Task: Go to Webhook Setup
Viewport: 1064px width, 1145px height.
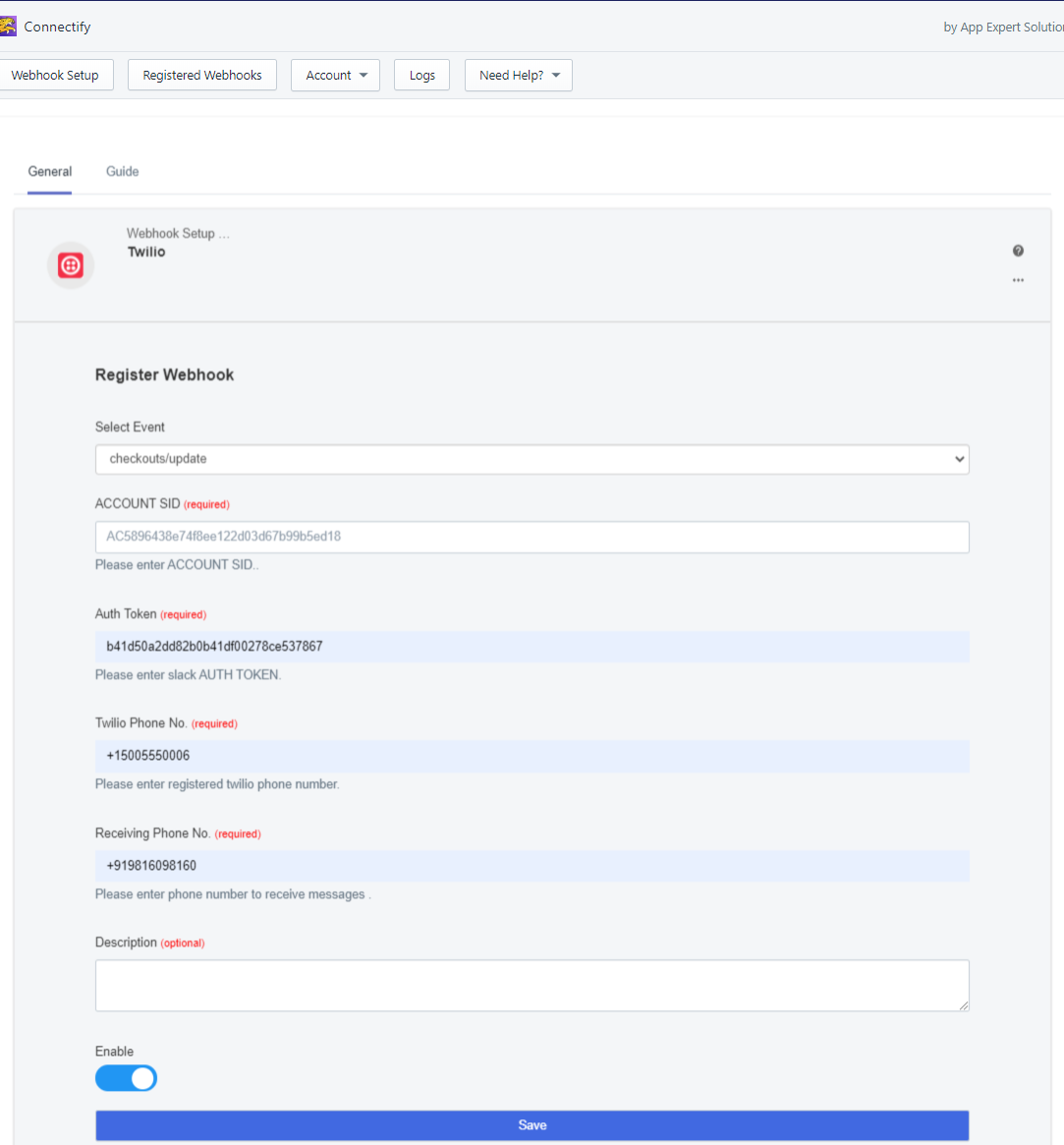Action: 55,76
